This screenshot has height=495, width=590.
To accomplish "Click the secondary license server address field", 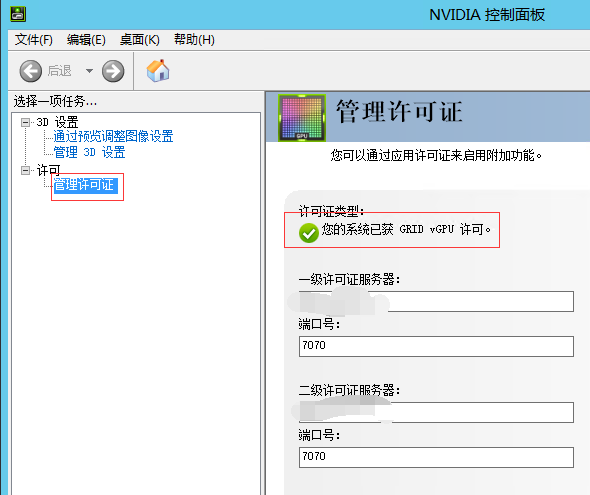I will 436,412.
